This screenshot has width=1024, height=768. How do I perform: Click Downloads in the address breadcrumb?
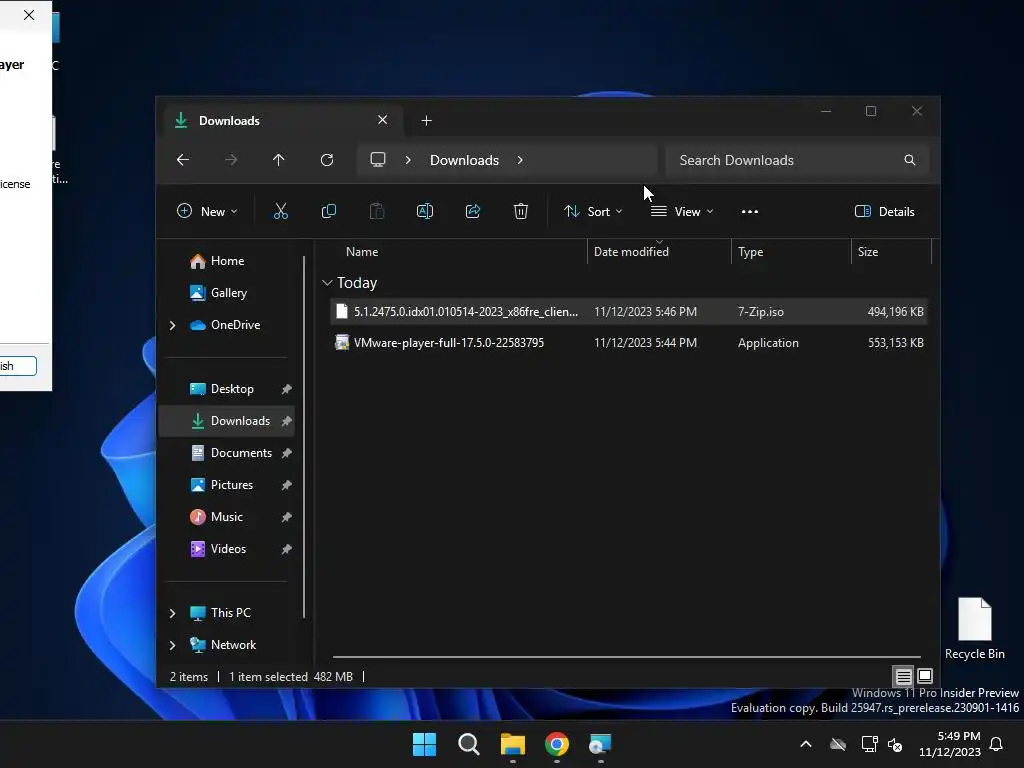[x=464, y=160]
